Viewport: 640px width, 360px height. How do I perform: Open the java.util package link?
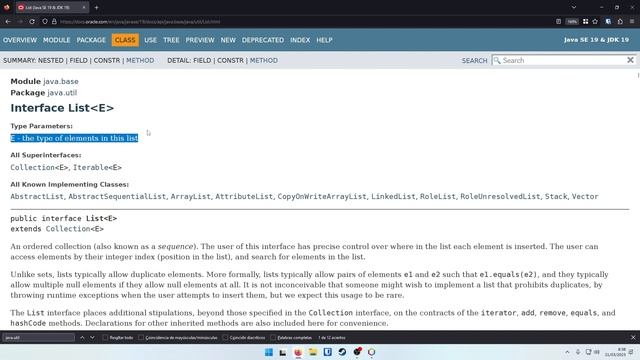pos(62,93)
